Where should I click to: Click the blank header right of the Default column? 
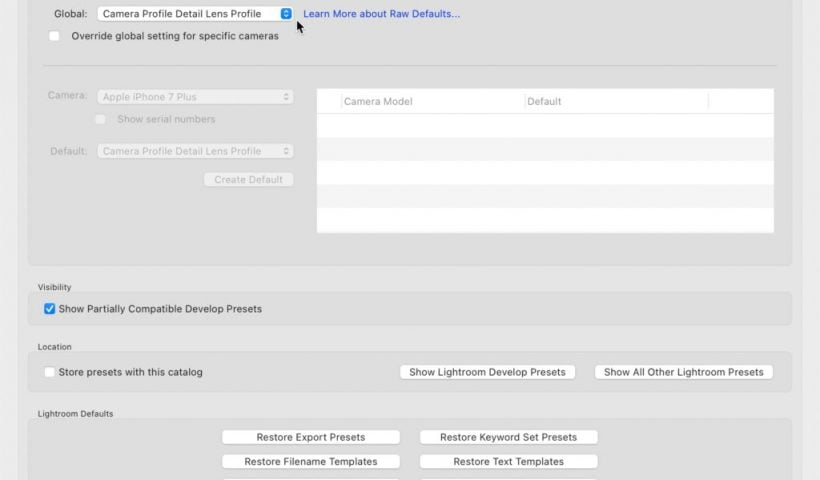pos(740,101)
